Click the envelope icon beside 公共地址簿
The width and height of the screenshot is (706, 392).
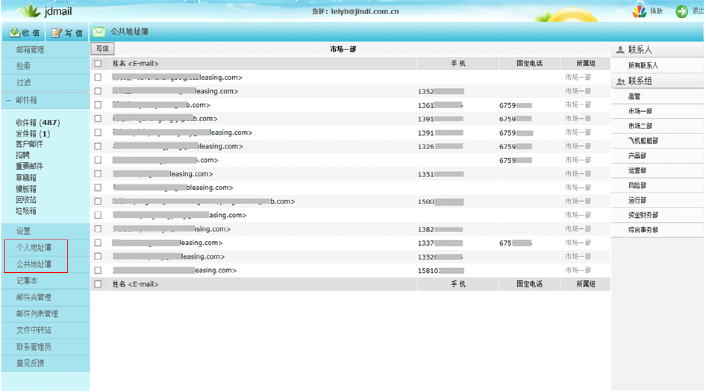click(99, 32)
